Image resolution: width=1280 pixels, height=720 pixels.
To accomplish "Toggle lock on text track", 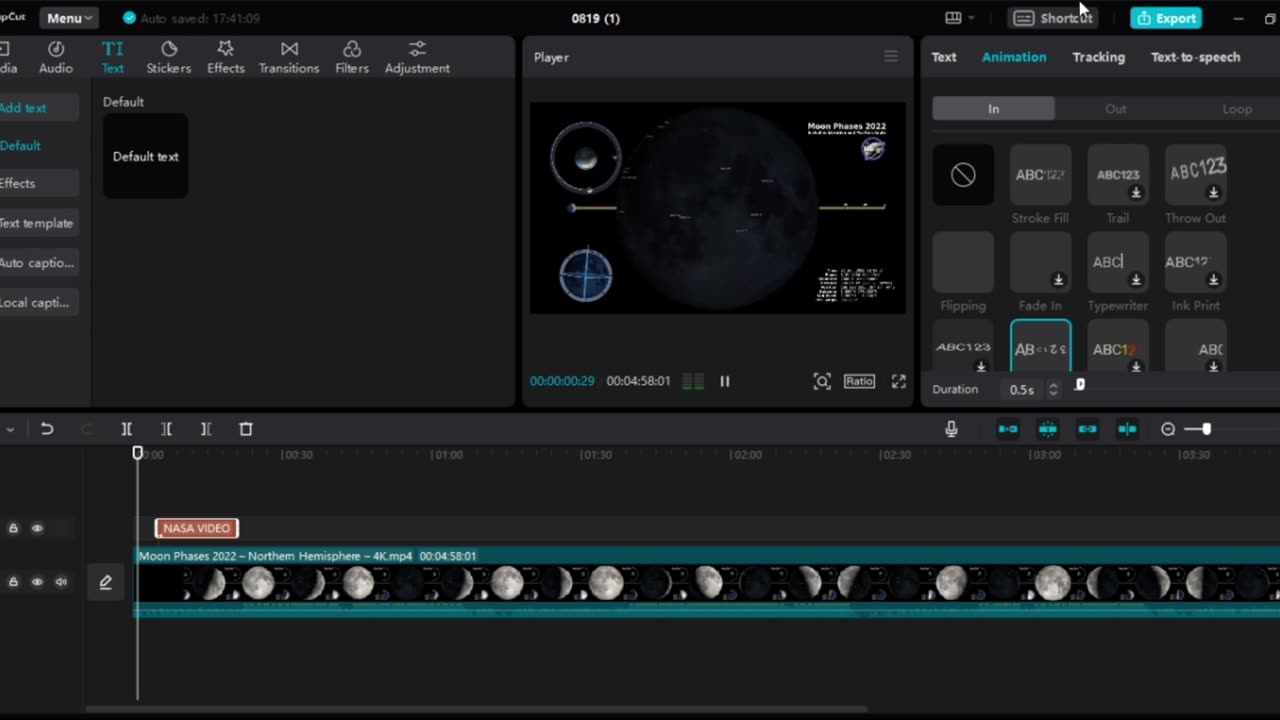I will 13,528.
